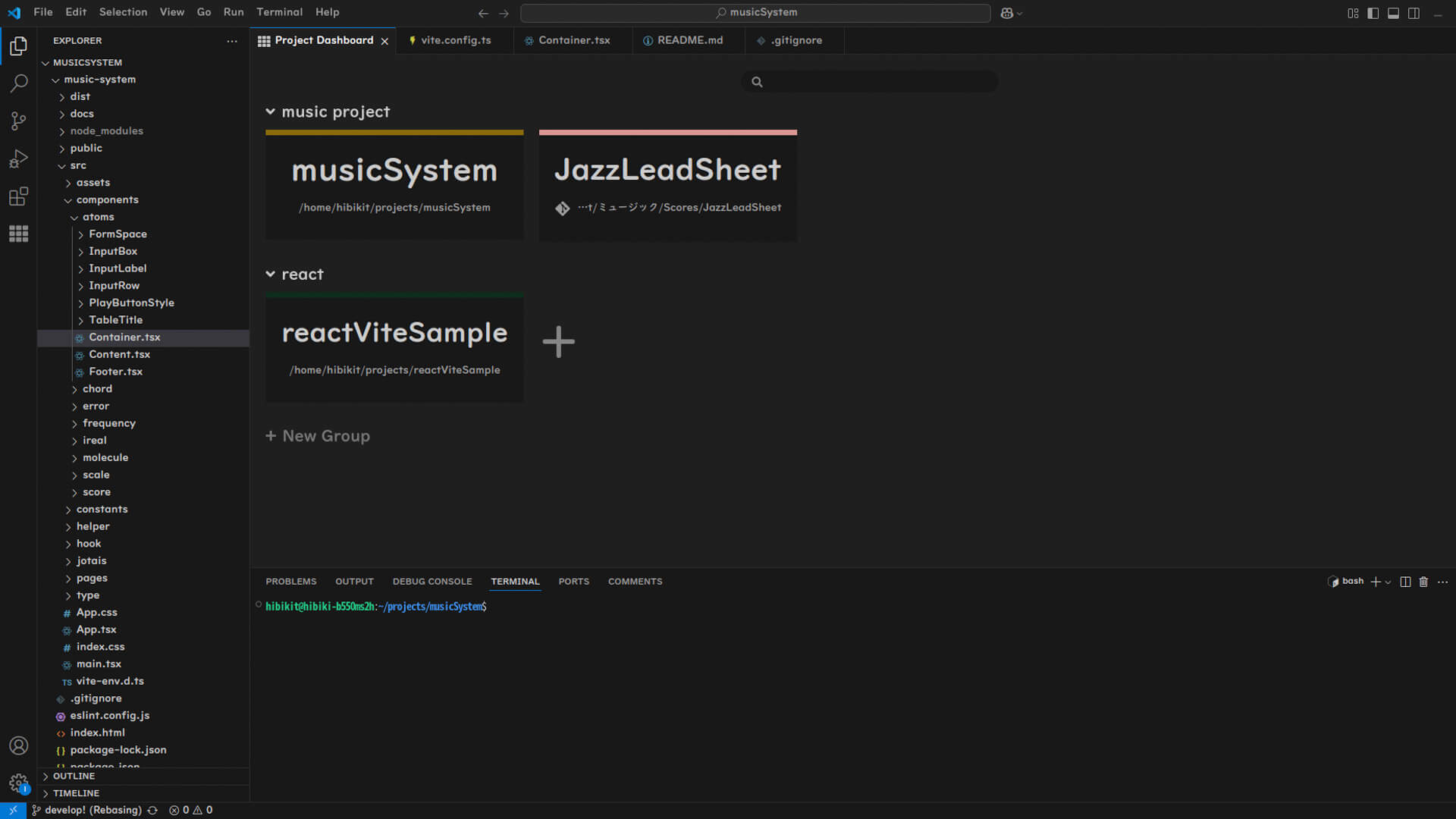1456x819 pixels.
Task: Toggle the secondary side bar layout button
Action: point(1414,13)
